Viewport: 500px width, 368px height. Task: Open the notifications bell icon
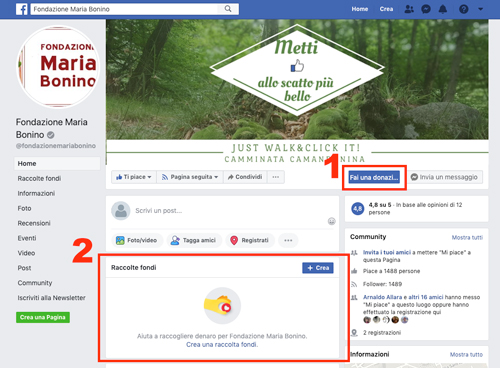click(443, 9)
